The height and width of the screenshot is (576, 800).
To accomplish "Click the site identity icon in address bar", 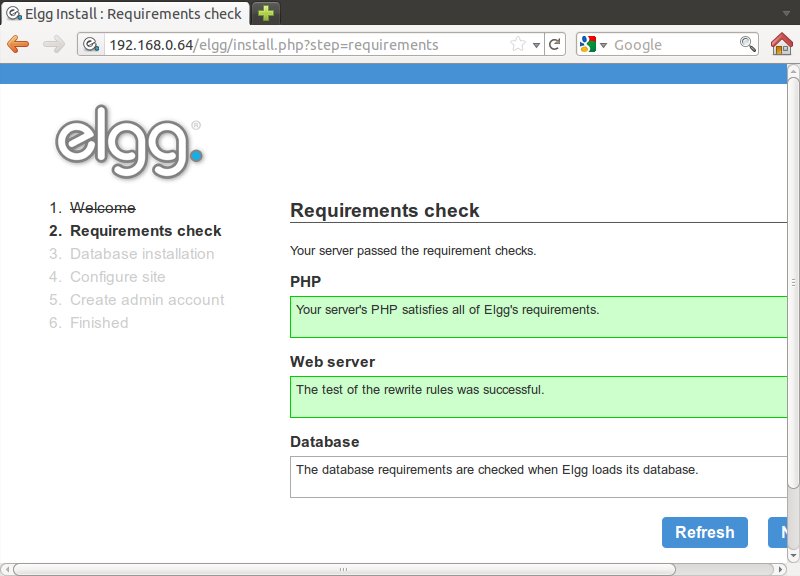I will 91,45.
